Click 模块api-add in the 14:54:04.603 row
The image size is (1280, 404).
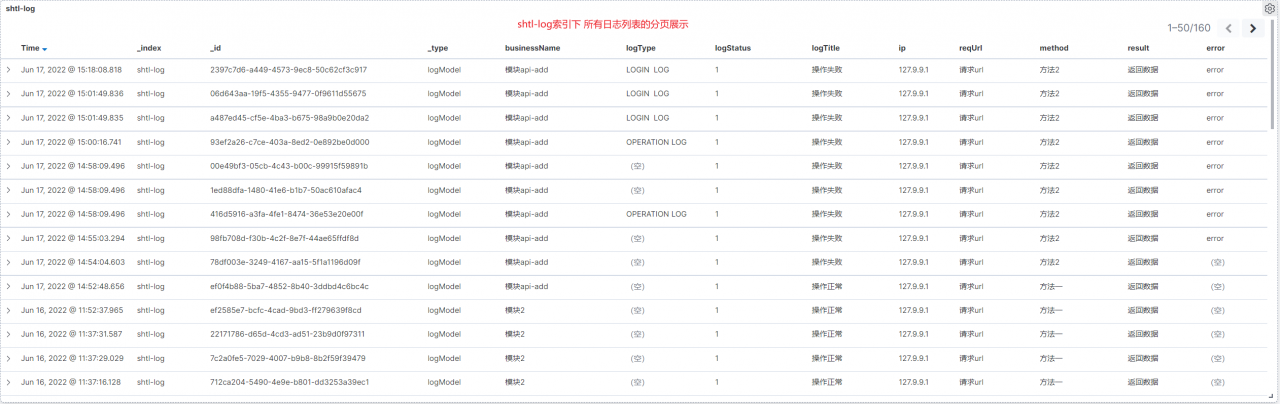(x=527, y=262)
